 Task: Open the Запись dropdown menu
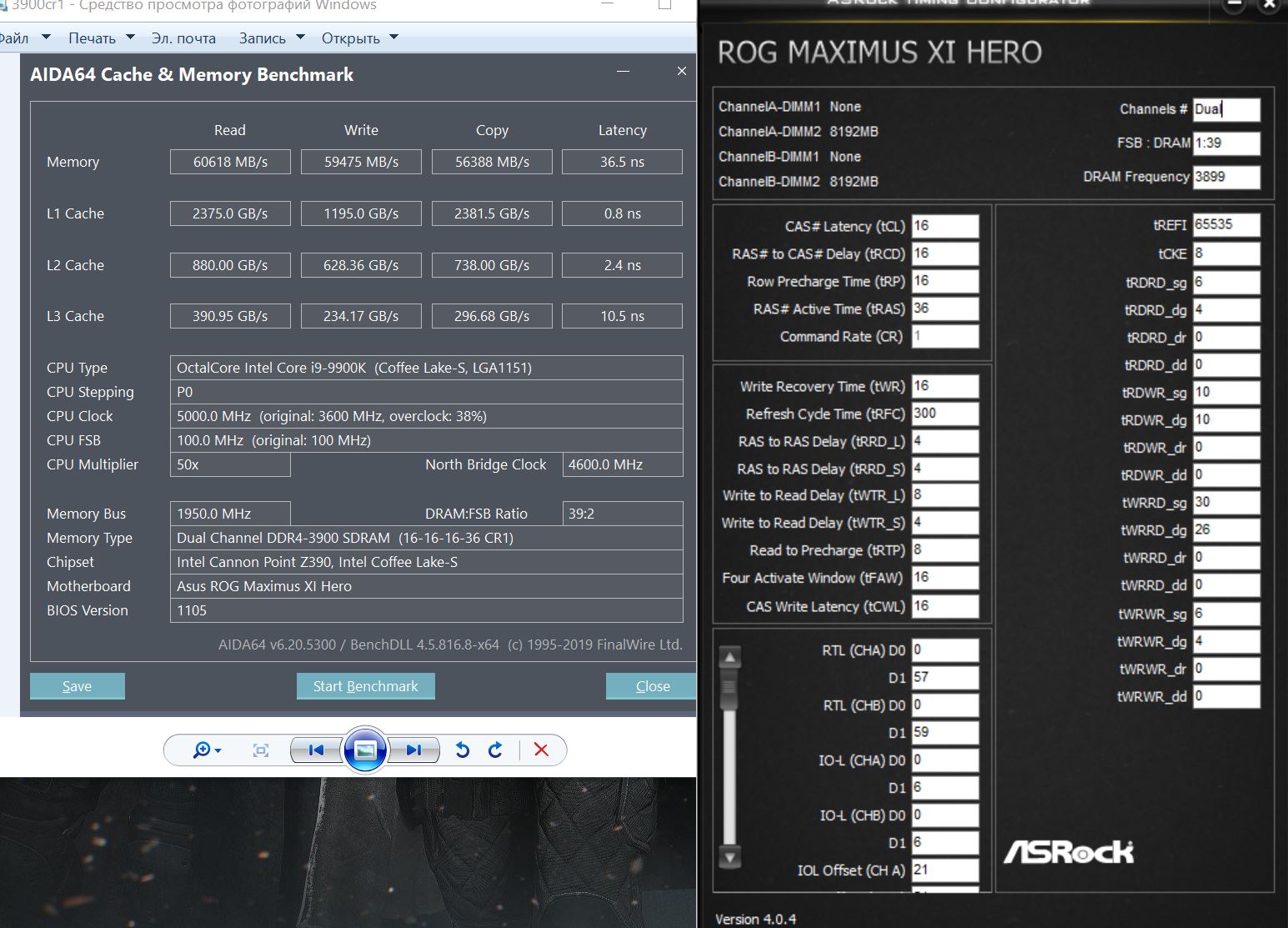[x=272, y=38]
